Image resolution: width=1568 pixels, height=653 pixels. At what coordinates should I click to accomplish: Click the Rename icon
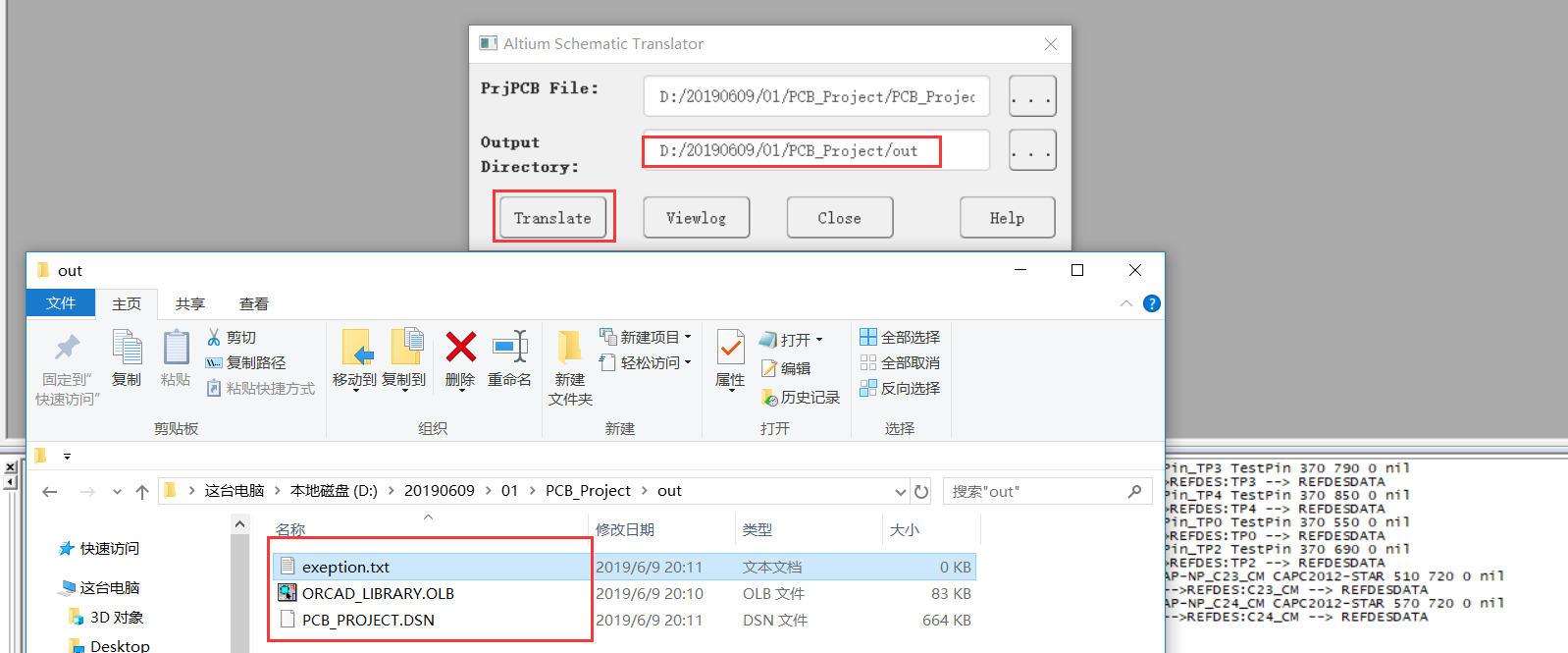point(510,347)
